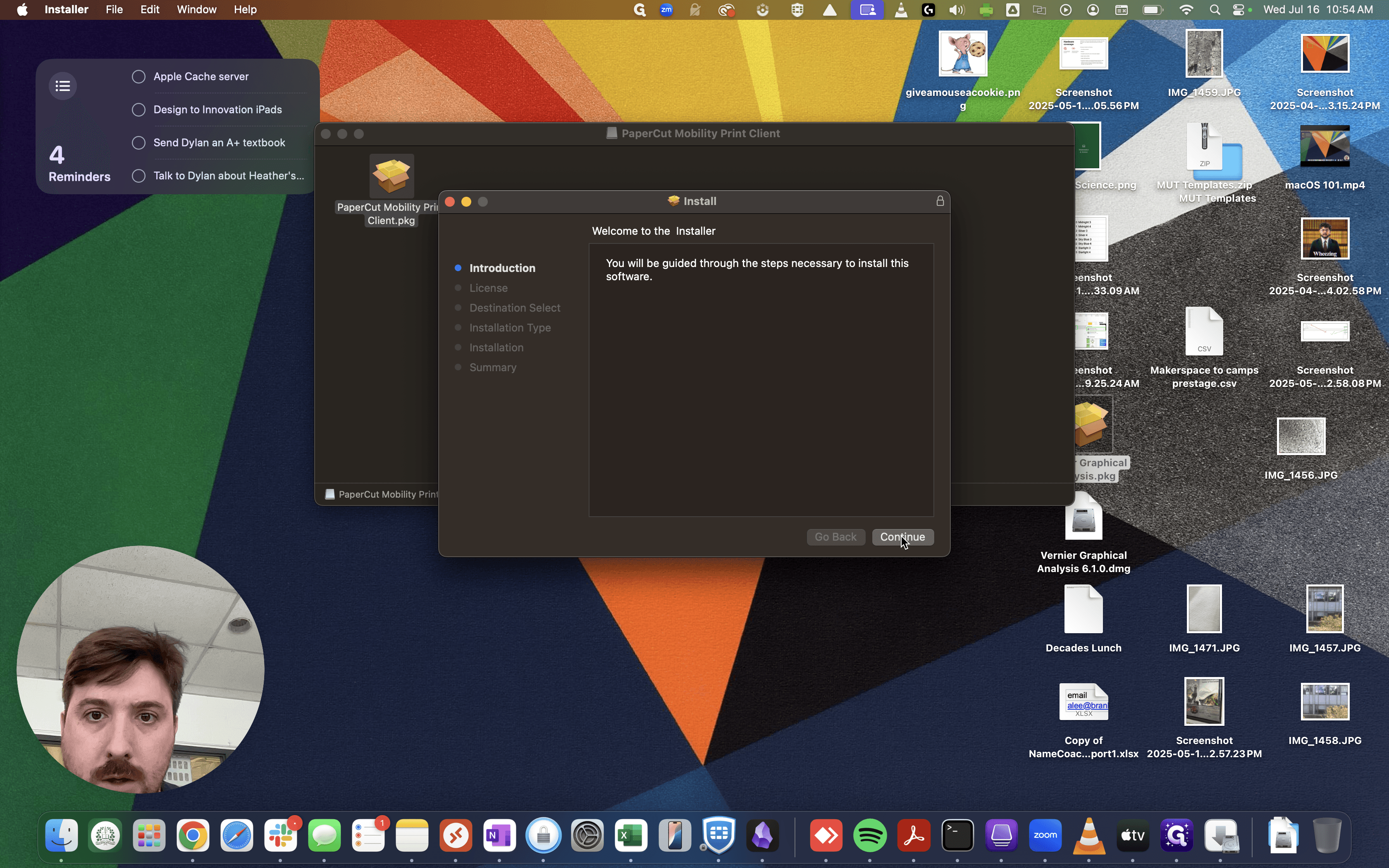Open the Reminders app in the Dock
The height and width of the screenshot is (868, 1389).
368,835
